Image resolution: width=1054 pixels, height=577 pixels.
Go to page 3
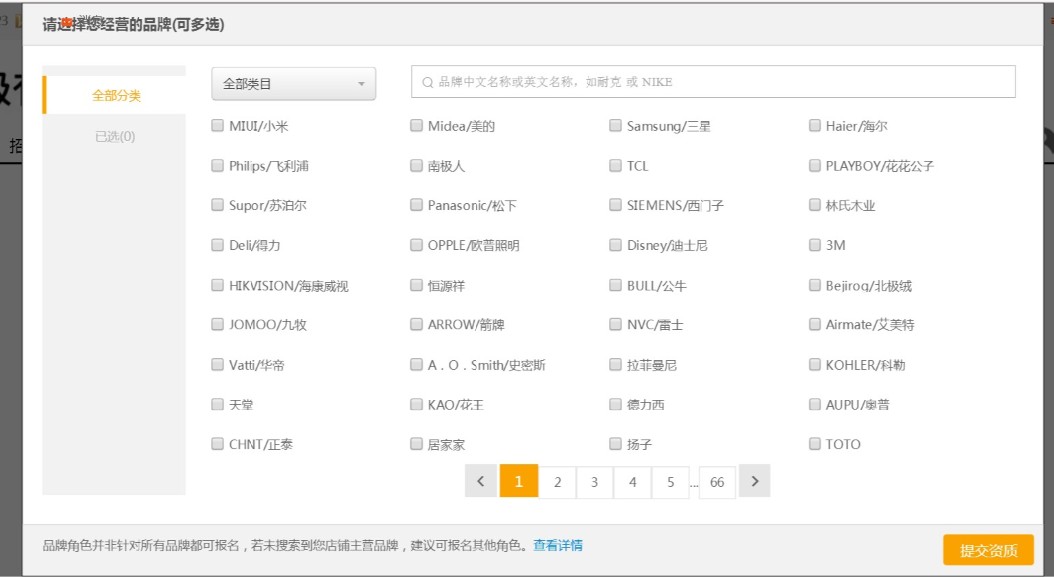pos(594,482)
